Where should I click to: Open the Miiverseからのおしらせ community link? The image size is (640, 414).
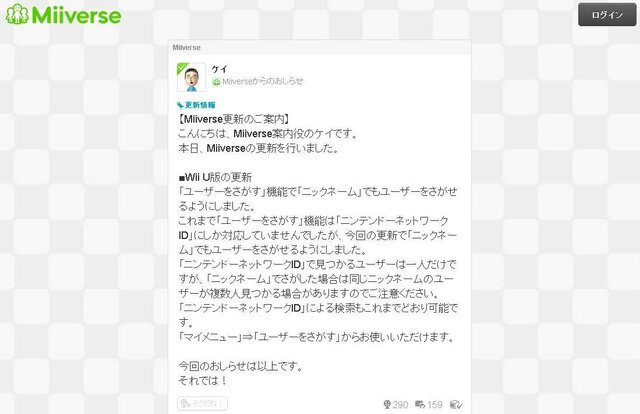[x=263, y=81]
